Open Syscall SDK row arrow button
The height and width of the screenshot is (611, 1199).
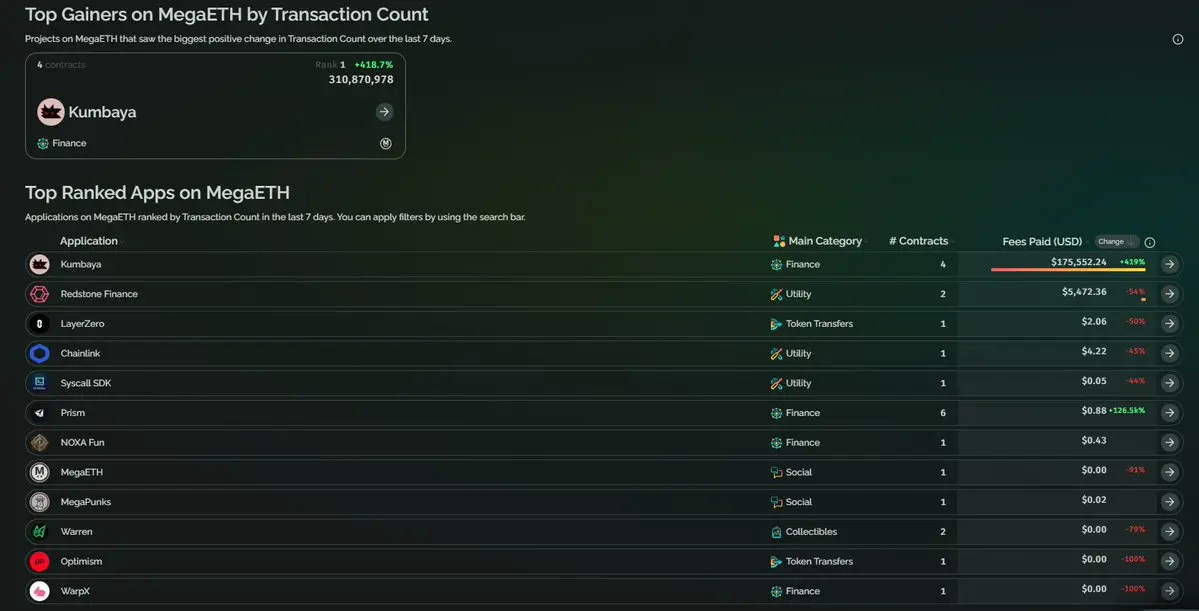click(x=1169, y=383)
